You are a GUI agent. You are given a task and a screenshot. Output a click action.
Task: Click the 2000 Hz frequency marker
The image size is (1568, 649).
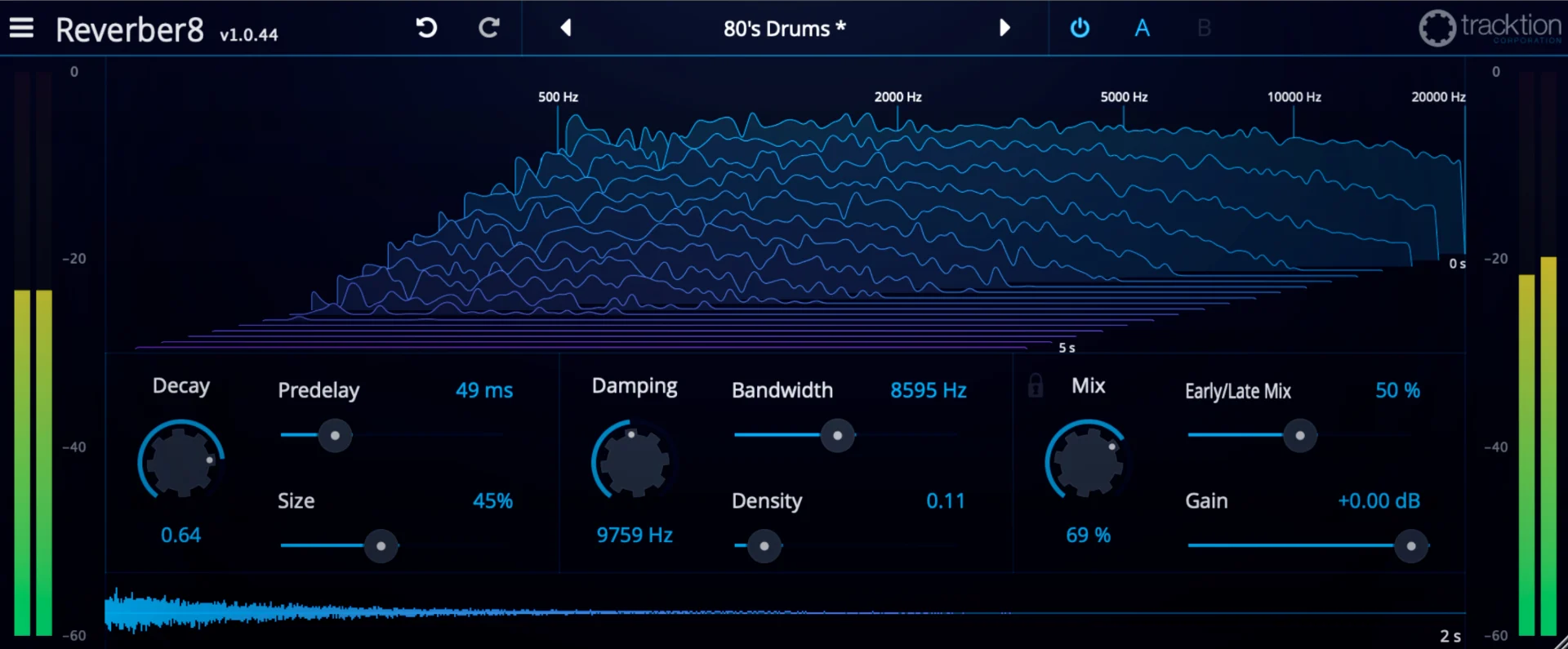tap(898, 96)
